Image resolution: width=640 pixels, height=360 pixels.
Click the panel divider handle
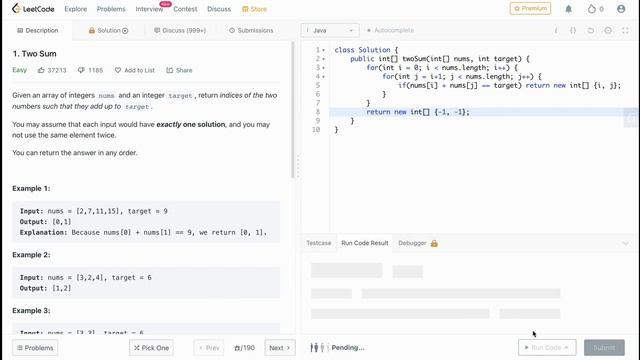tap(298, 166)
